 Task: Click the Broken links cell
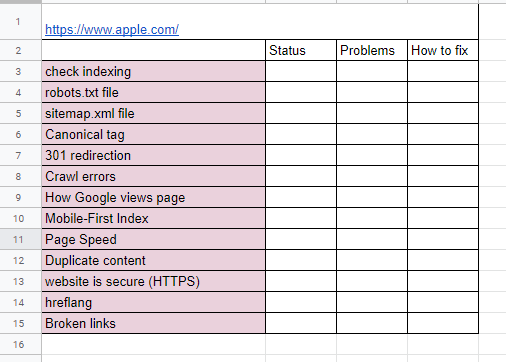click(x=153, y=323)
